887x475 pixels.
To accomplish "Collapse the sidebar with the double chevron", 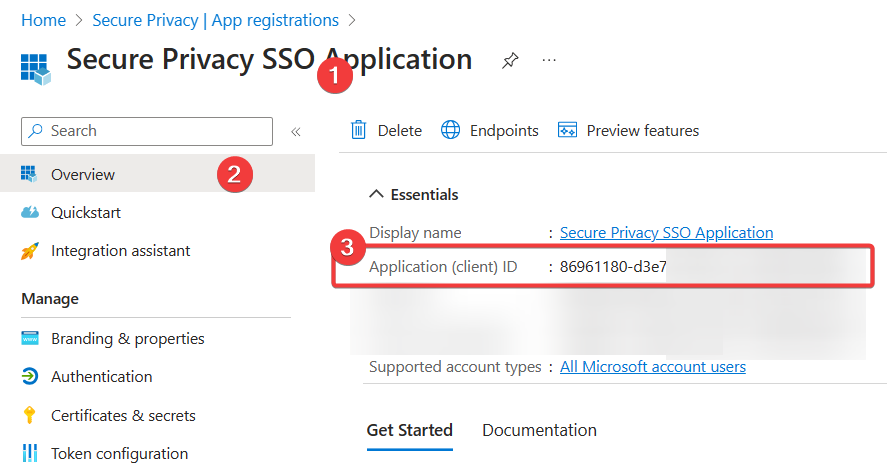I will (x=296, y=131).
